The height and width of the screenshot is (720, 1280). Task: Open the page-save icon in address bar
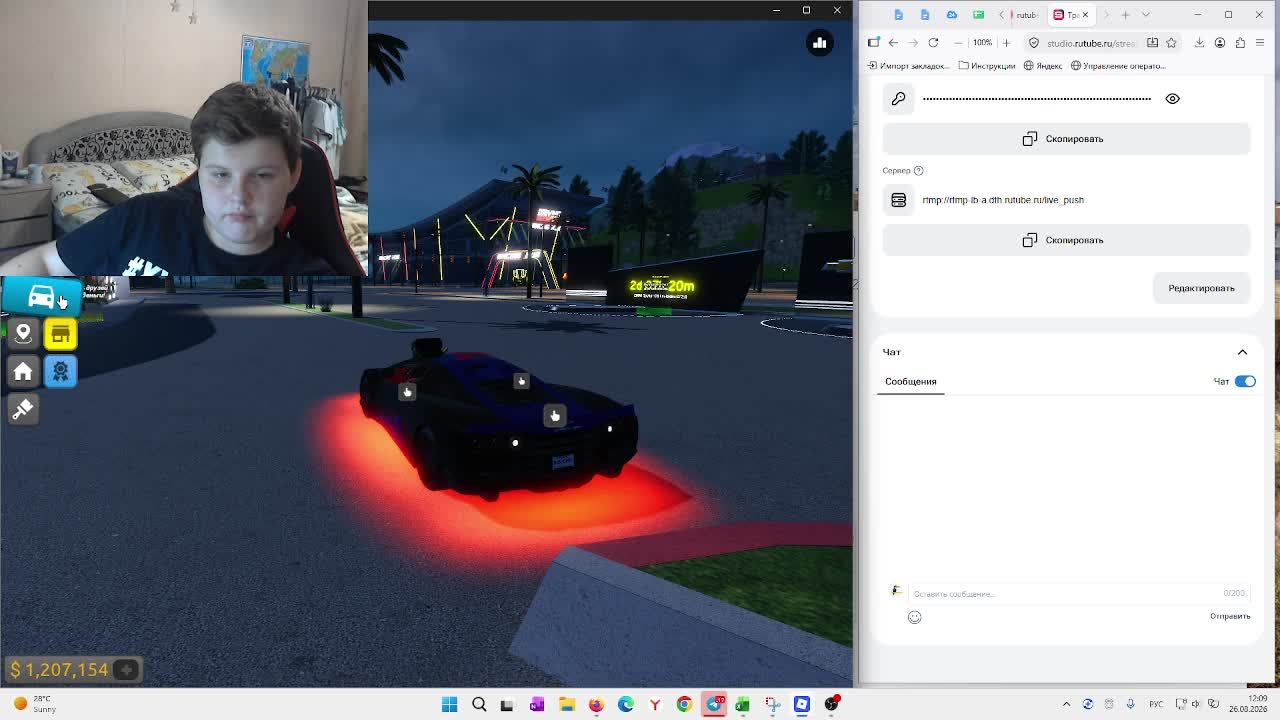[1152, 43]
